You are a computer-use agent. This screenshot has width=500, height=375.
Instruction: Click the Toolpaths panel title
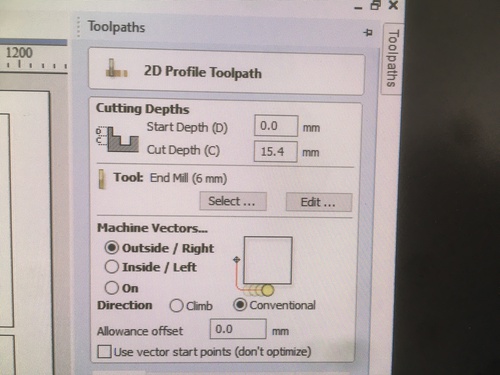click(116, 27)
